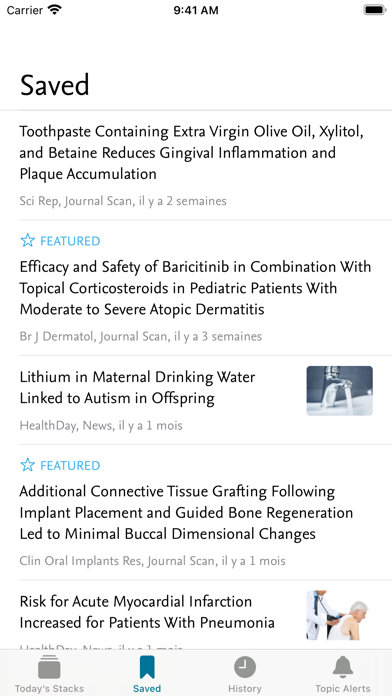392x696 pixels.
Task: Open the Baricitinib Atopic Dermatitis article
Action: (196, 288)
